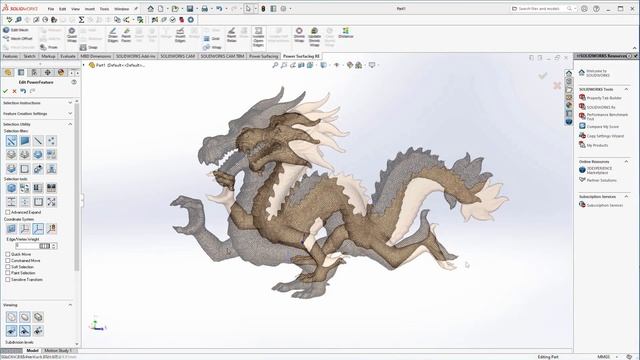
Task: Click the Select cursor tool
Action: [x=248, y=9]
